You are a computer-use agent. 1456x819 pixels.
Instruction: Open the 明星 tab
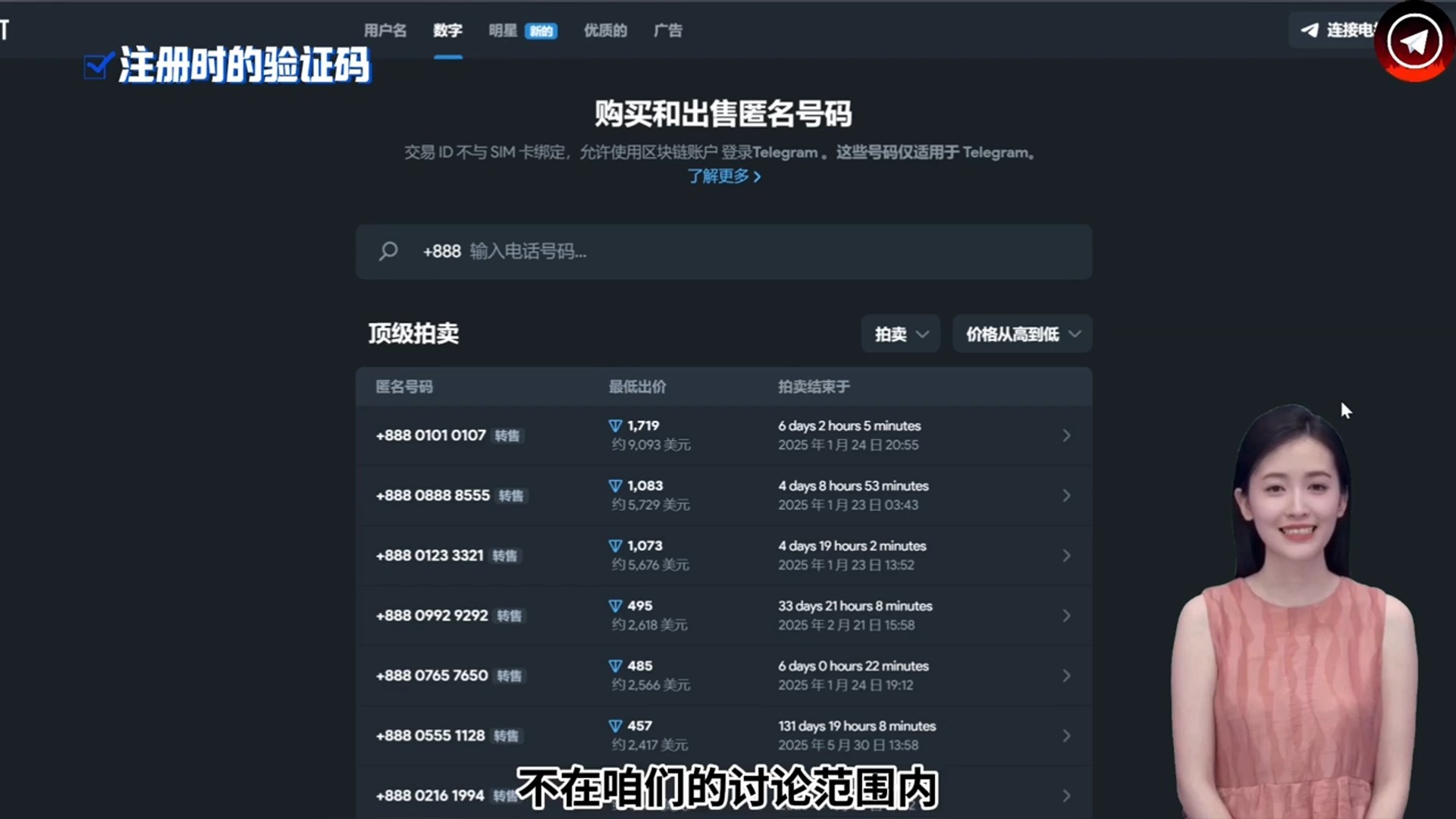503,30
